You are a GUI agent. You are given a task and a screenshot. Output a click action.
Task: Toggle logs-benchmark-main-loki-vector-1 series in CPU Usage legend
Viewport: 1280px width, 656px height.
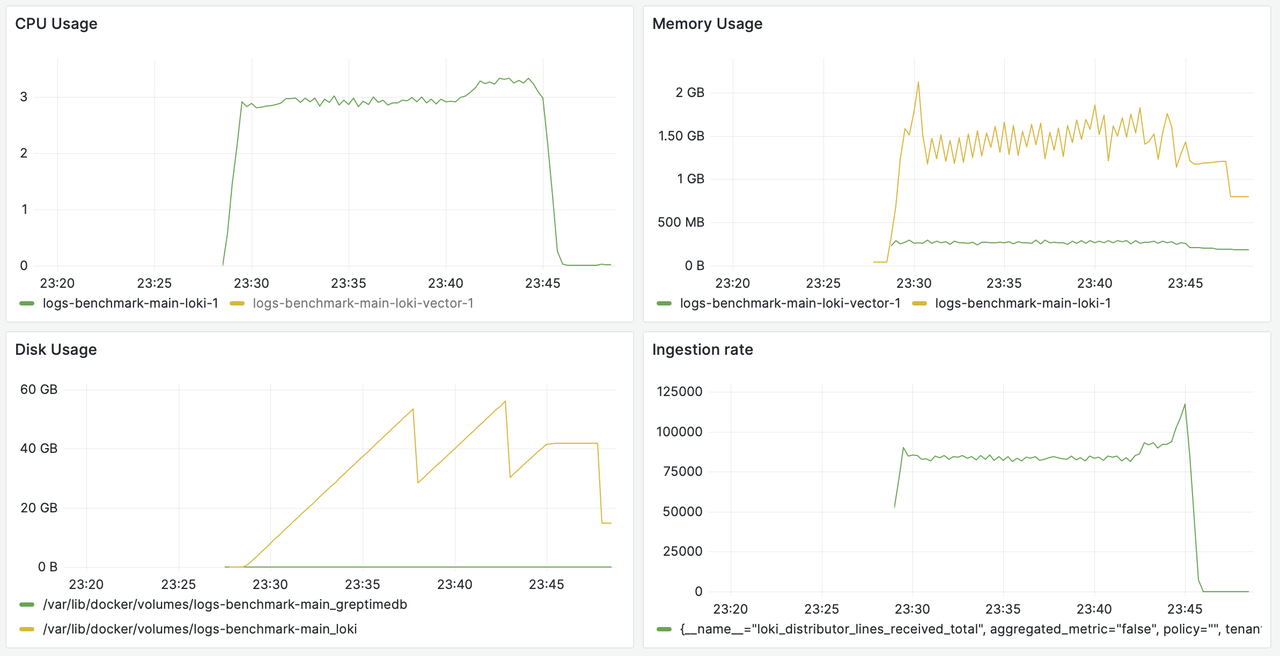click(x=363, y=303)
